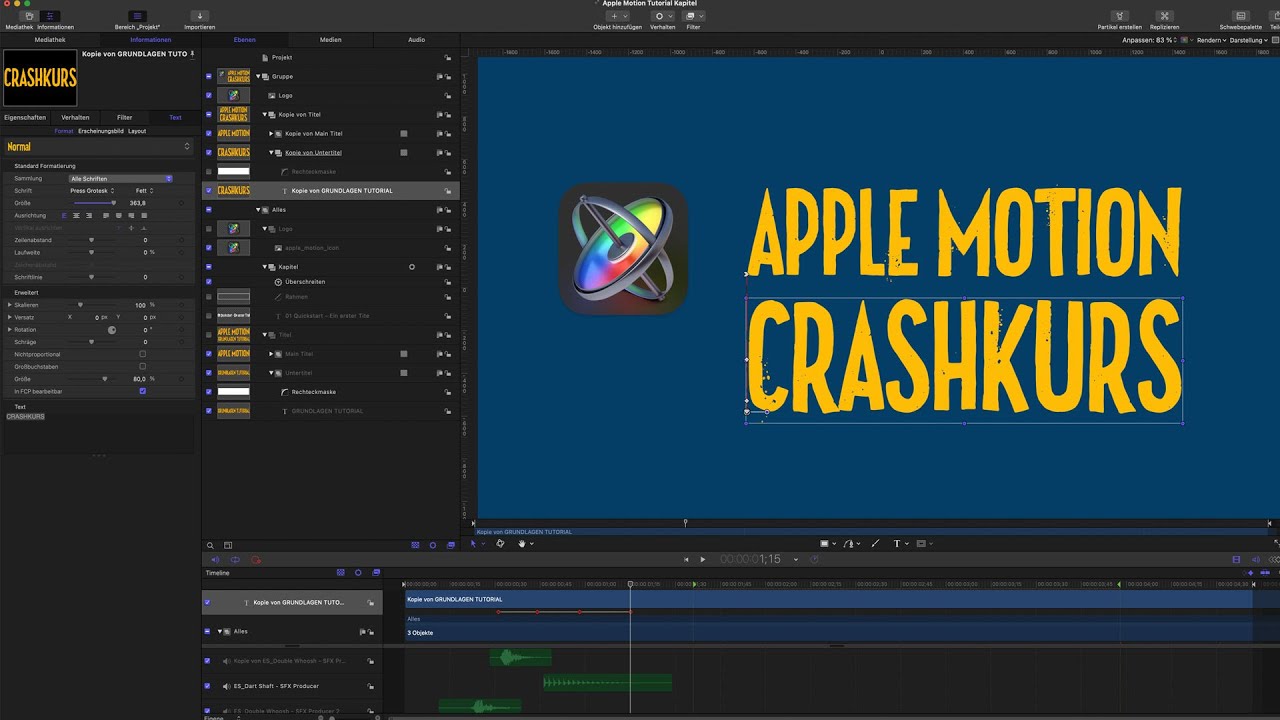Toggle visibility of Kopie von Untertitel
This screenshot has height=720, width=1280.
[x=209, y=152]
